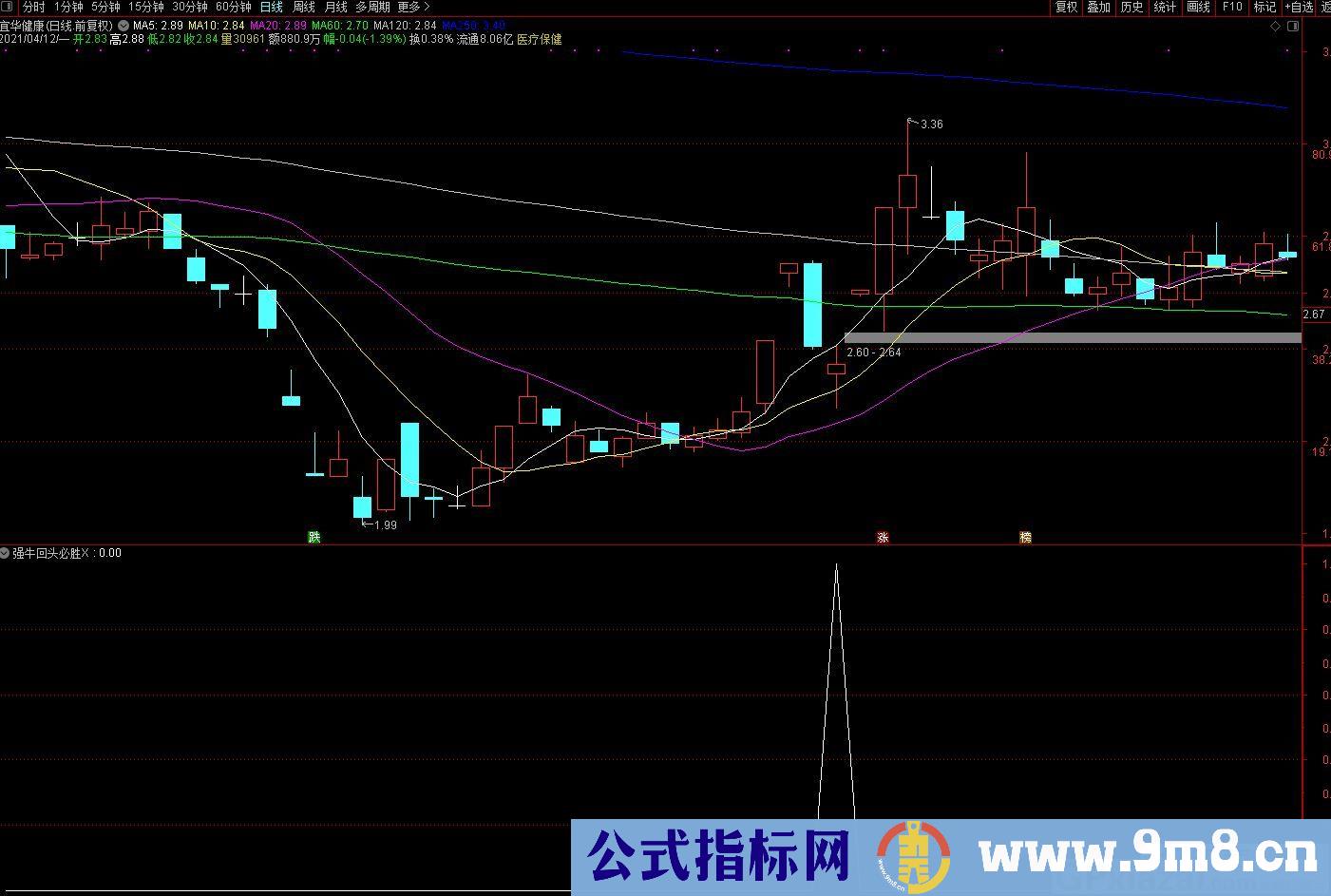The image size is (1331, 896).
Task: Open the 统计 statistics button
Action: click(x=1165, y=7)
